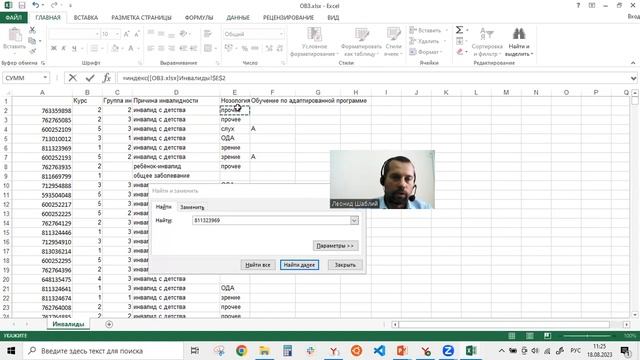The image size is (640, 360).
Task: Open Format as Table (Форматировать как таблицу)
Action: coord(361,42)
